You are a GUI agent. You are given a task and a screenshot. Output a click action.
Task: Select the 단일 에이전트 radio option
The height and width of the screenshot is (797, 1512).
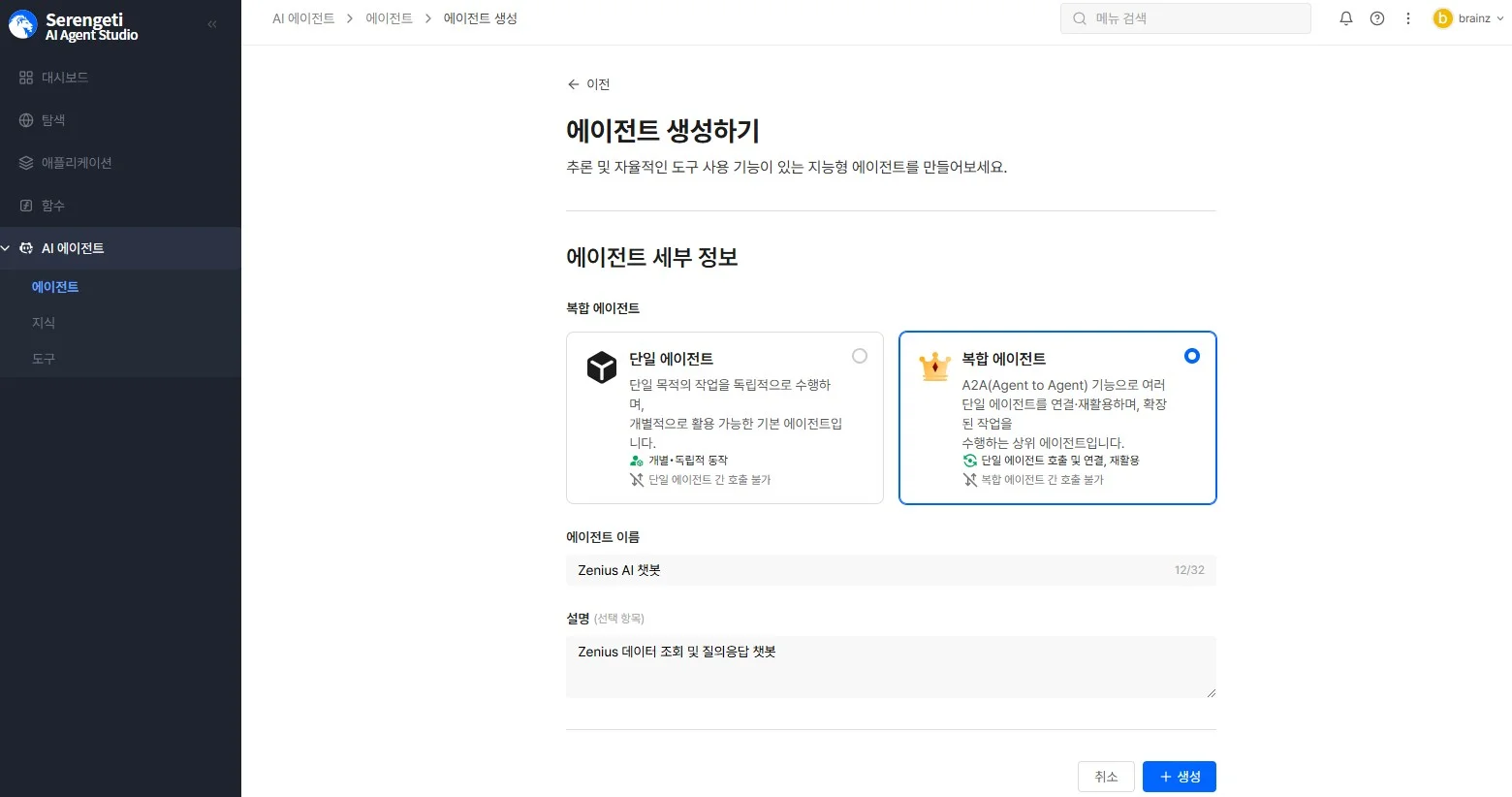[x=859, y=356]
